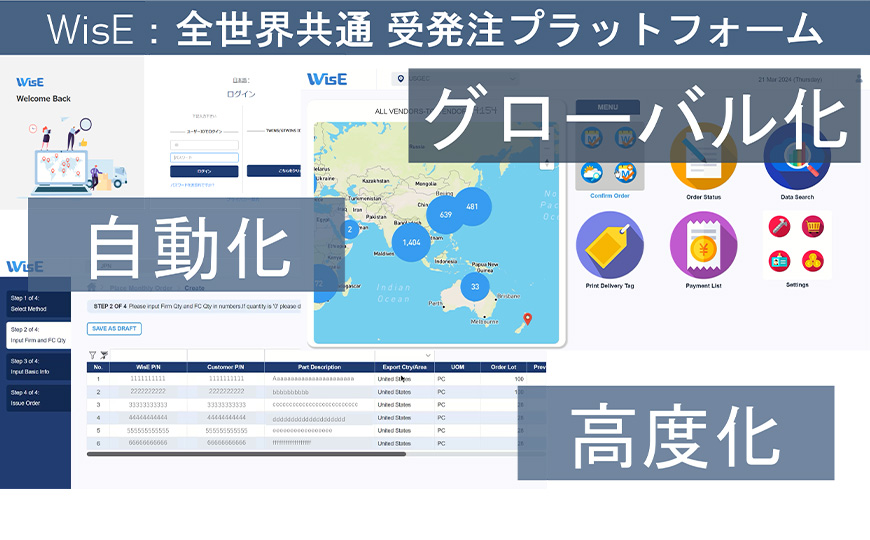The height and width of the screenshot is (540, 870).
Task: Click the blue ログイン button under the password field
Action: click(204, 171)
